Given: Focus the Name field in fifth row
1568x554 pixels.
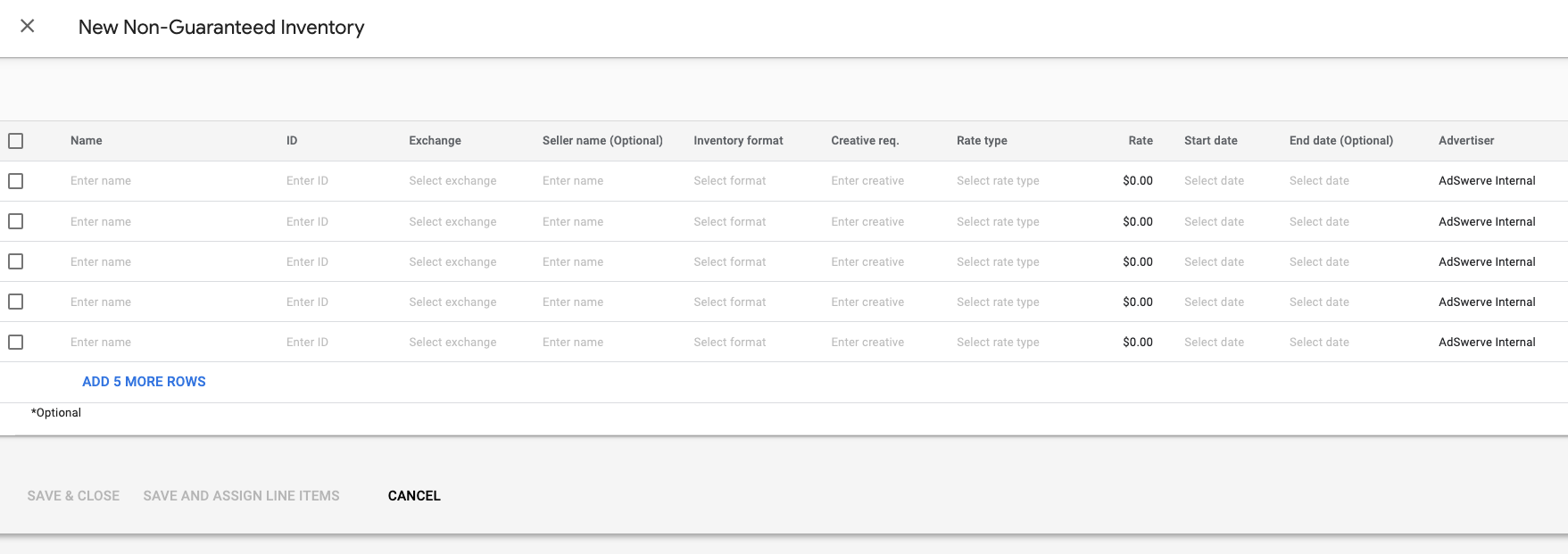Looking at the screenshot, I should [101, 342].
